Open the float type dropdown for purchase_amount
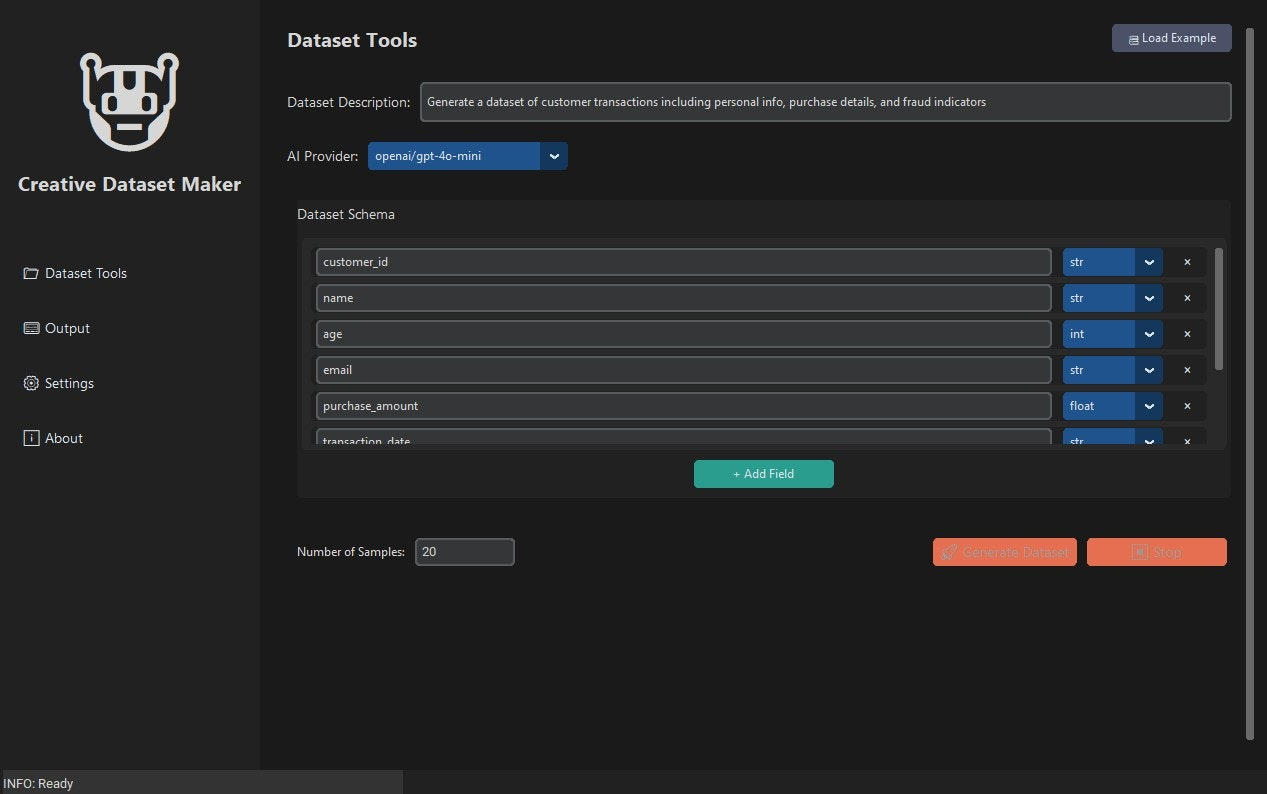The image size is (1267, 794). 1112,406
